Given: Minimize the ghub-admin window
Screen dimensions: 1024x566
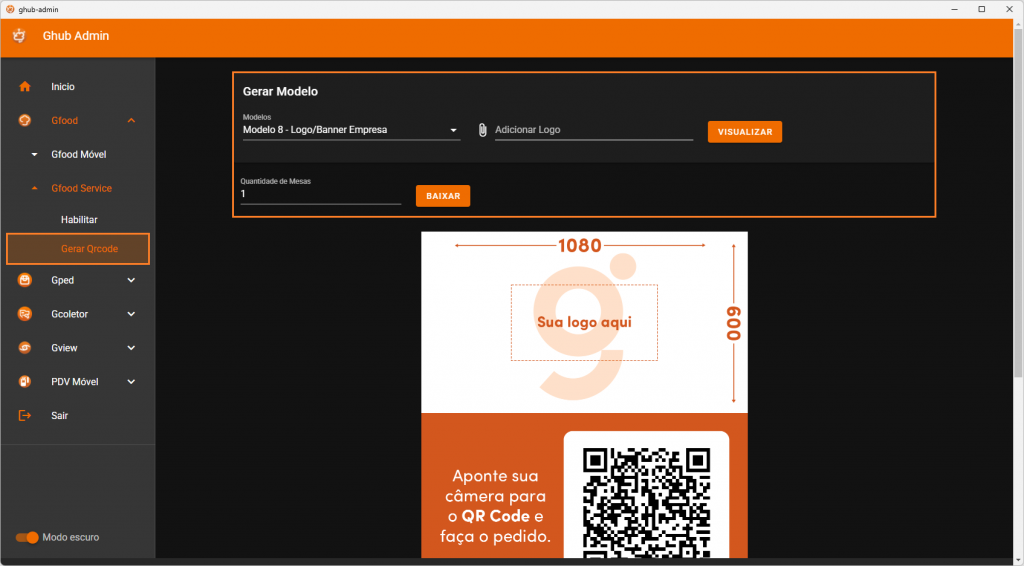Looking at the screenshot, I should coord(955,9).
